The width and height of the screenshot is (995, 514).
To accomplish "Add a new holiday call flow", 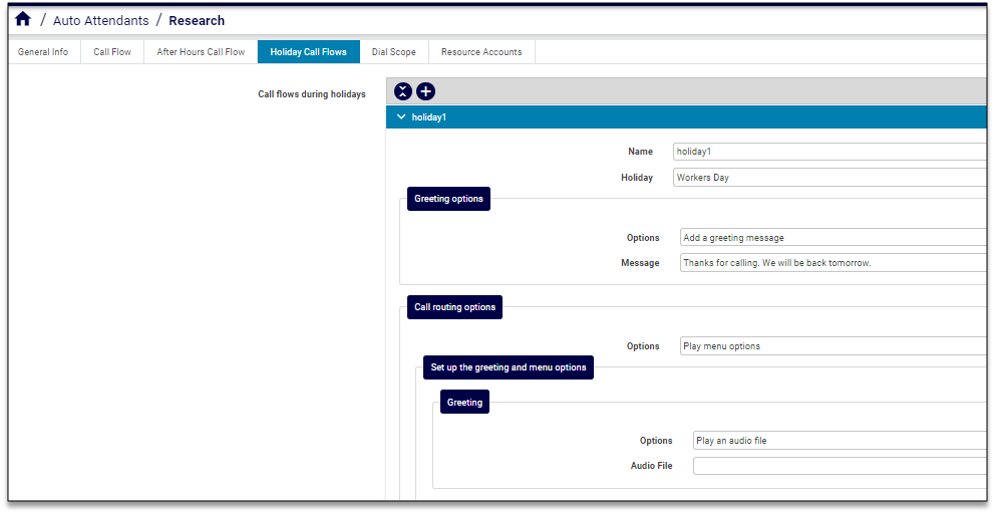I will click(x=426, y=91).
